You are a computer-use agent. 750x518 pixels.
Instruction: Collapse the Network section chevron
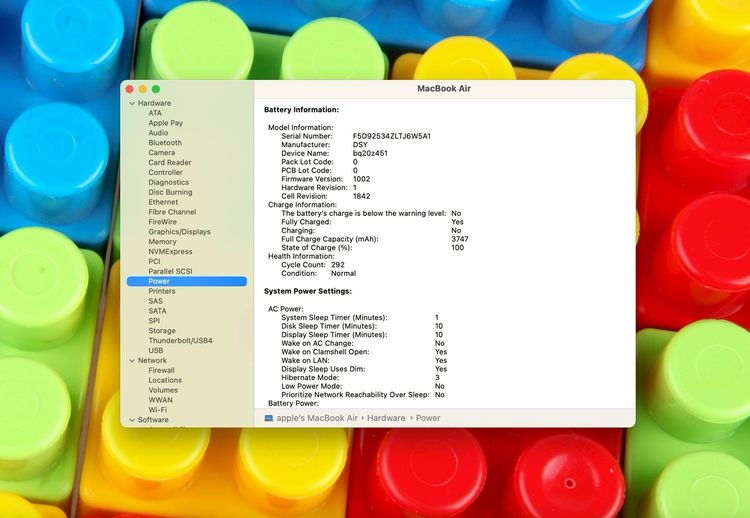tap(132, 361)
